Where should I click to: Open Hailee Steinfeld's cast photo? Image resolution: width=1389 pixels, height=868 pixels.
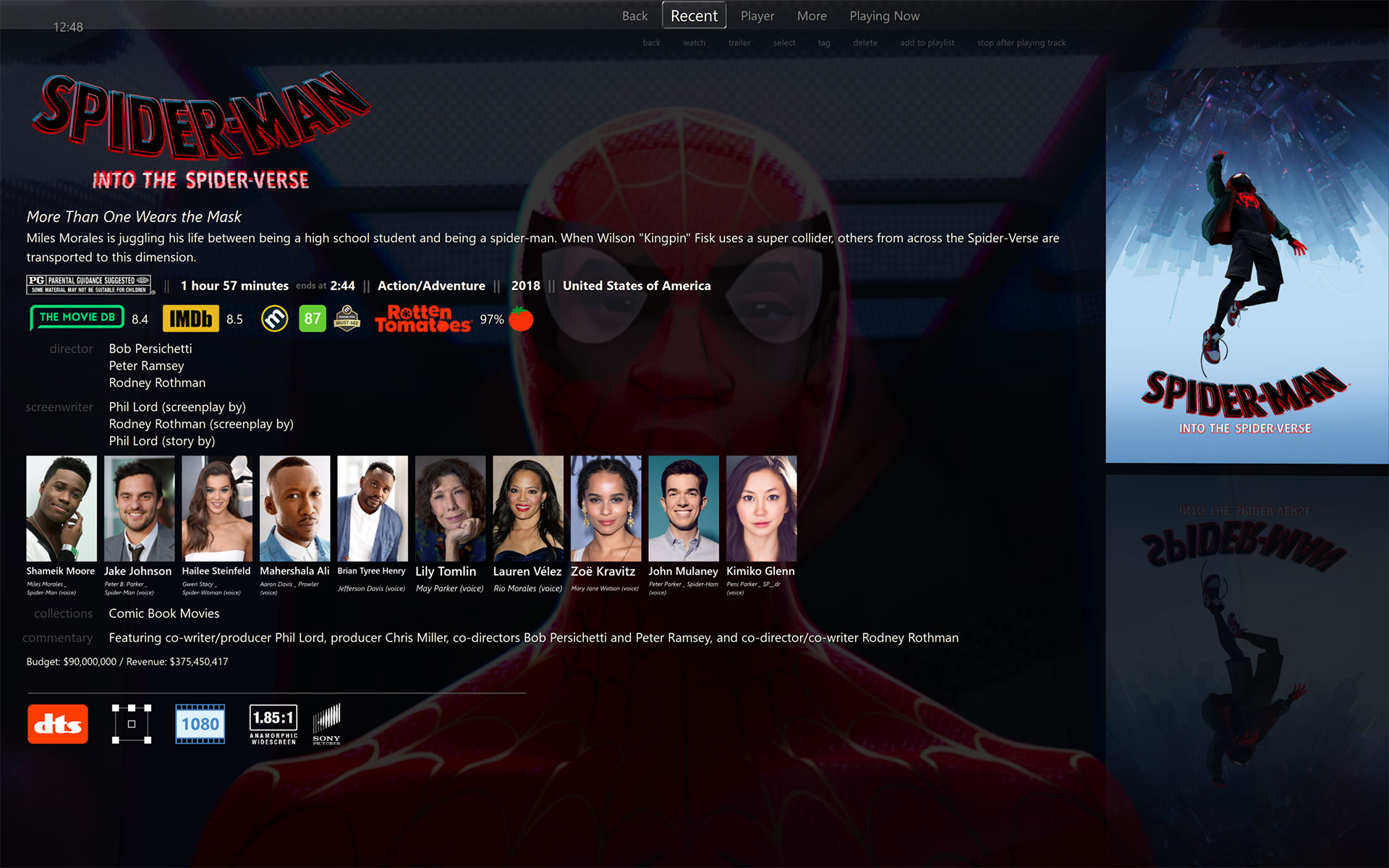pos(217,509)
